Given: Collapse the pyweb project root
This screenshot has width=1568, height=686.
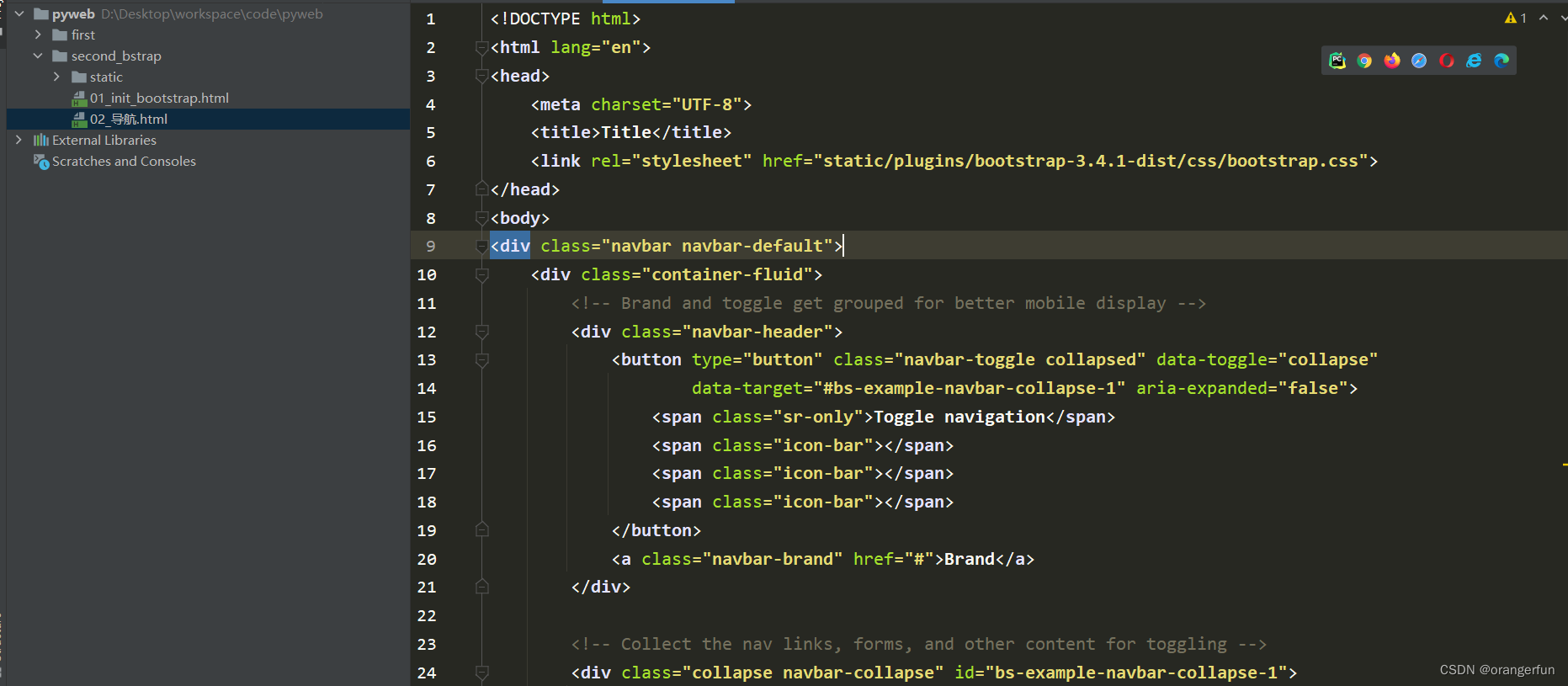Looking at the screenshot, I should tap(19, 13).
